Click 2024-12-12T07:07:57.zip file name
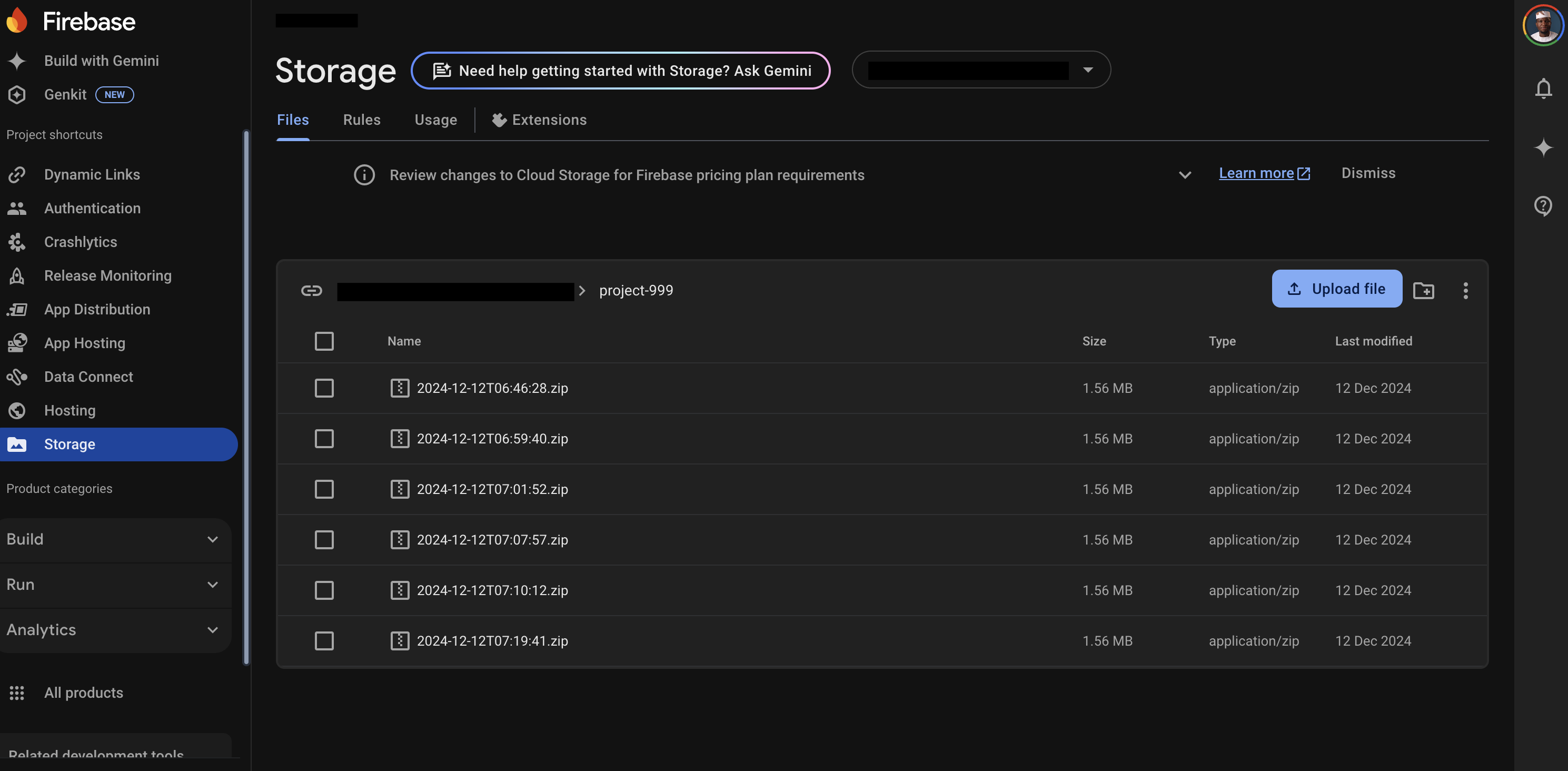 pos(492,540)
